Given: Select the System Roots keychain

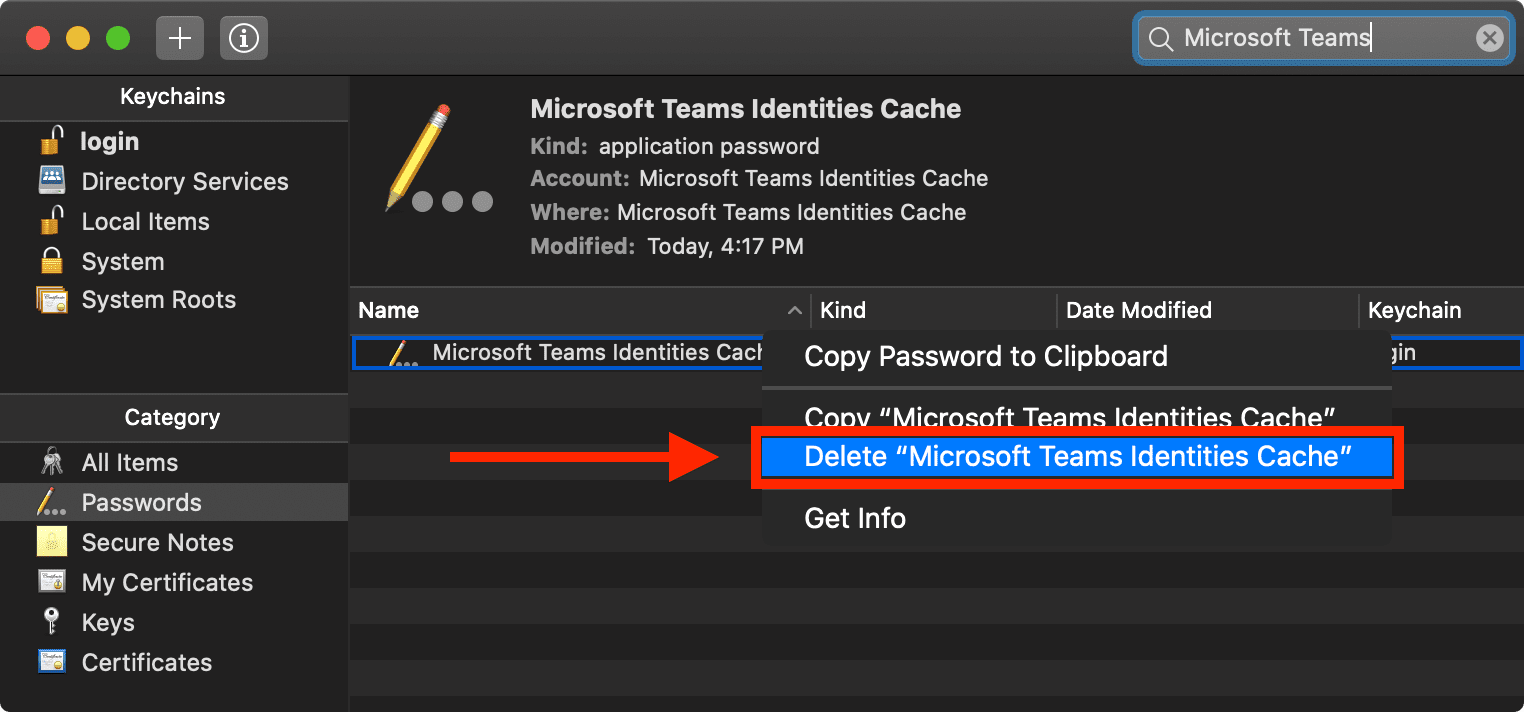Looking at the screenshot, I should pos(158,300).
